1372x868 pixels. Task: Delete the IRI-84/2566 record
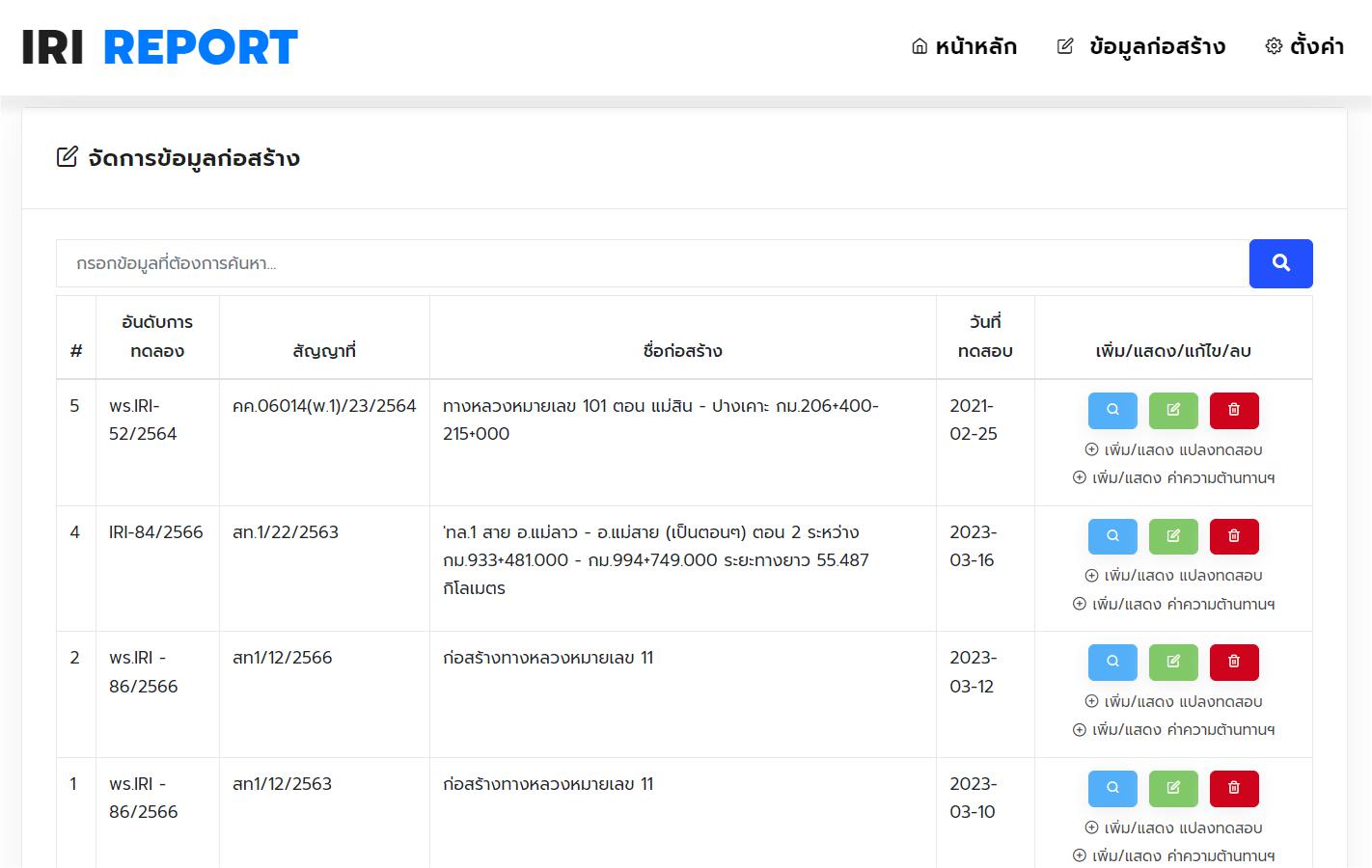(x=1233, y=536)
